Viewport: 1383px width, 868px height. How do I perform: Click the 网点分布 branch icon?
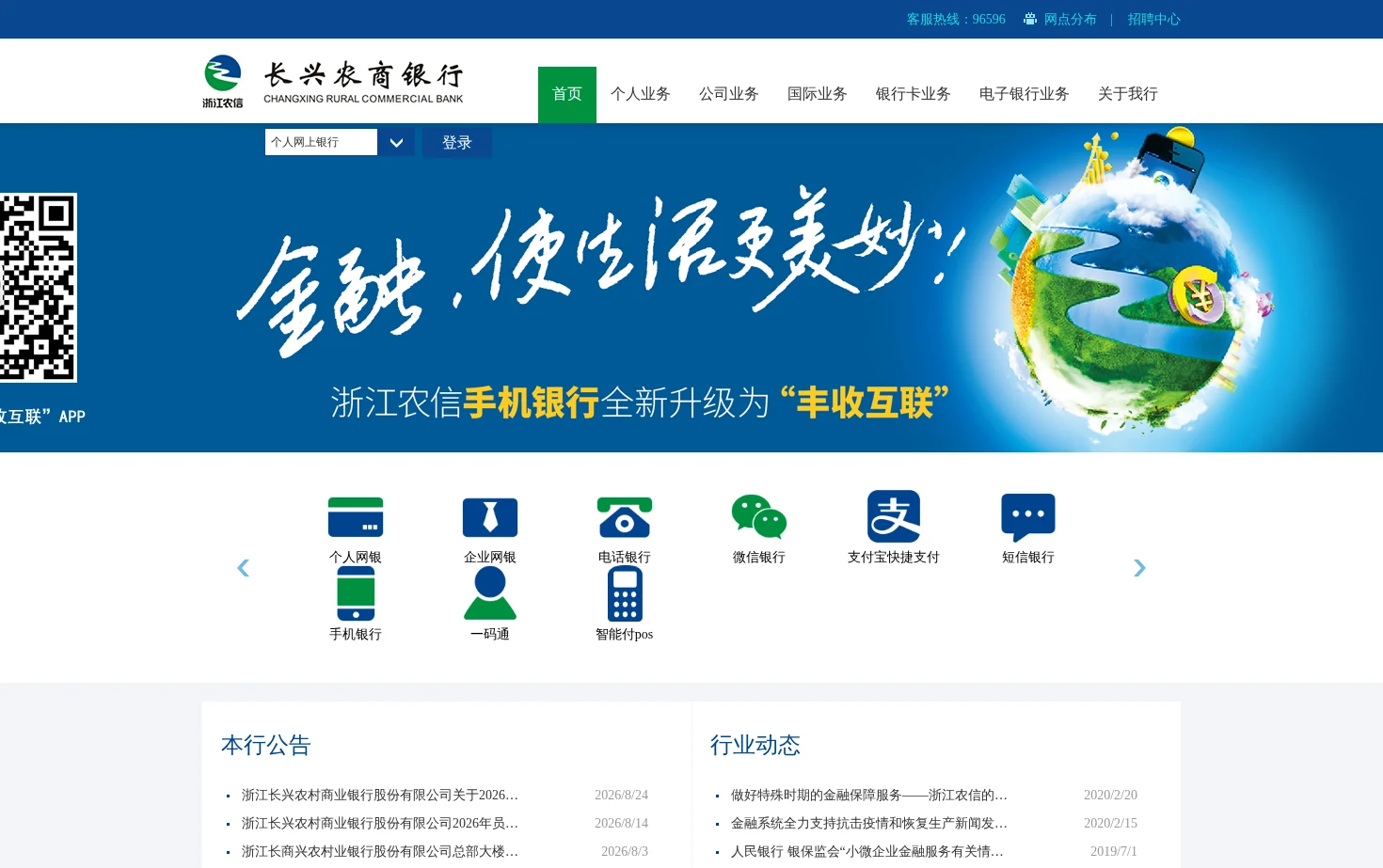[1030, 19]
